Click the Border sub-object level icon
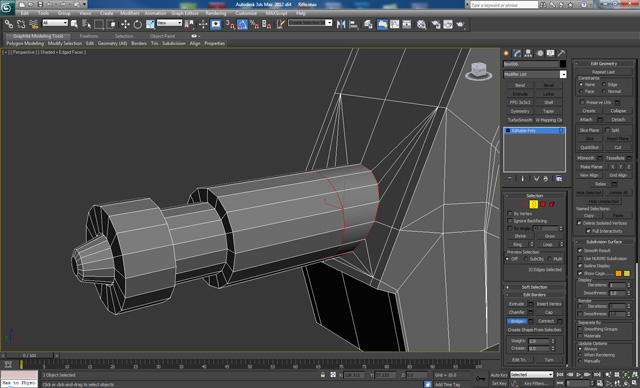Image resolution: width=640 pixels, height=388 pixels. (533, 204)
